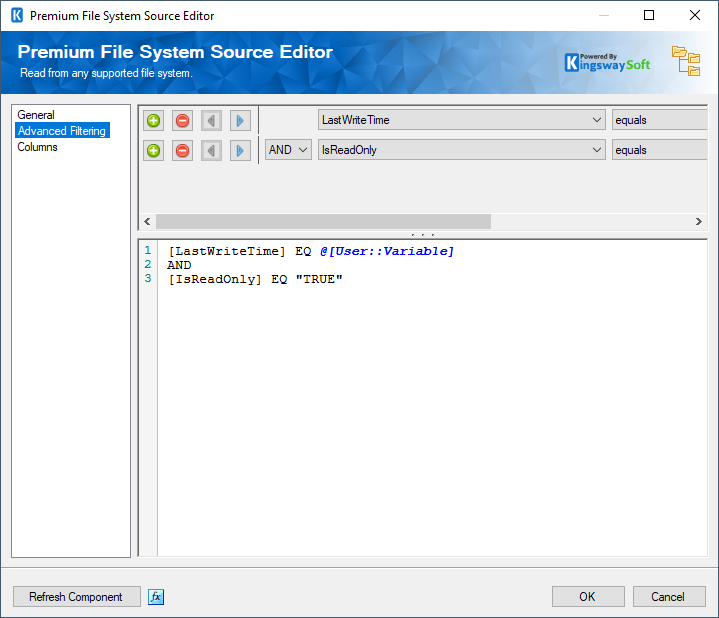
Task: Add a filter row after LastWriteTime
Action: (154, 121)
